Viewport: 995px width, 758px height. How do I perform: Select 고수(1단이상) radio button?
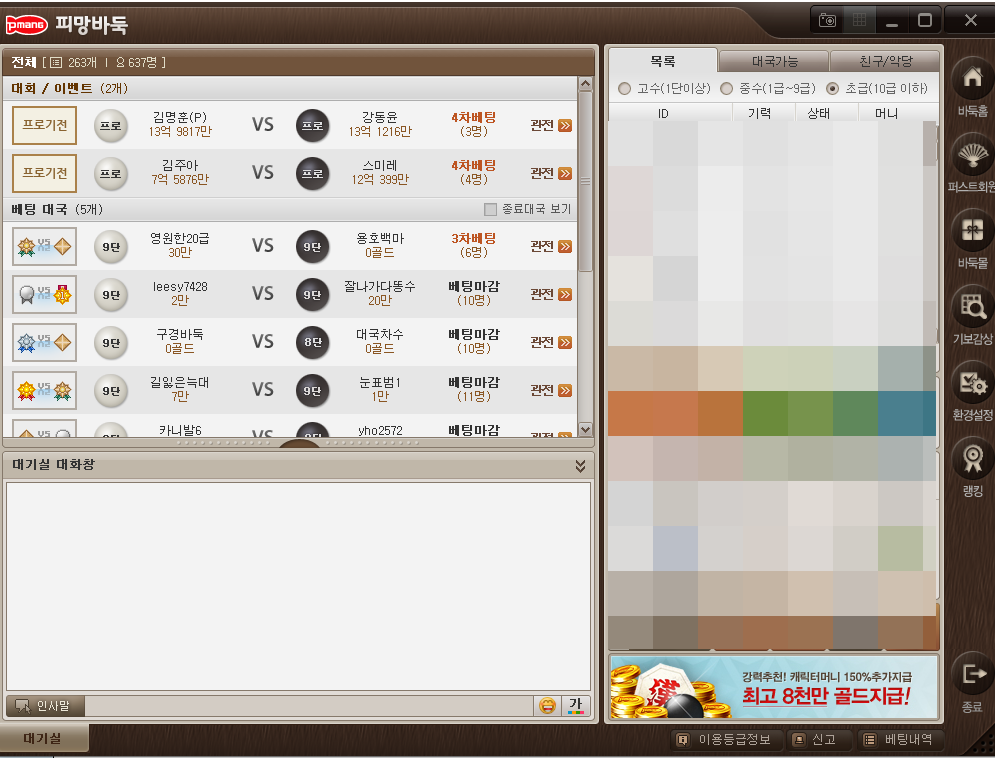click(624, 88)
